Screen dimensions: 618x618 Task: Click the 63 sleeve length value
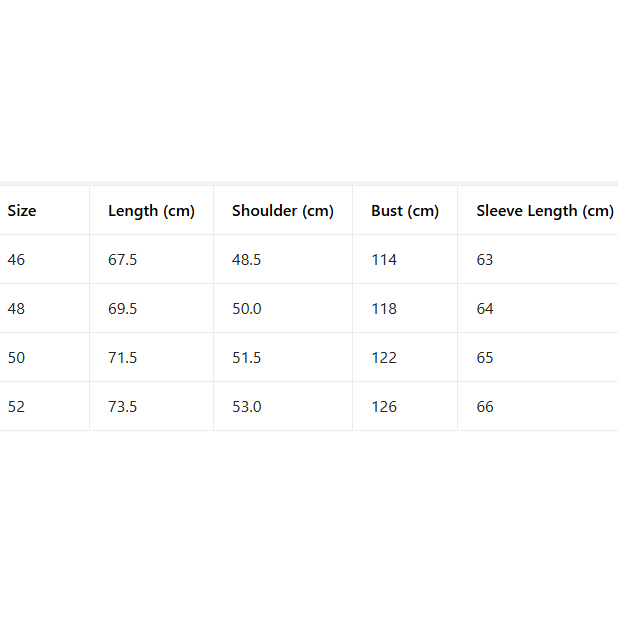pos(485,260)
